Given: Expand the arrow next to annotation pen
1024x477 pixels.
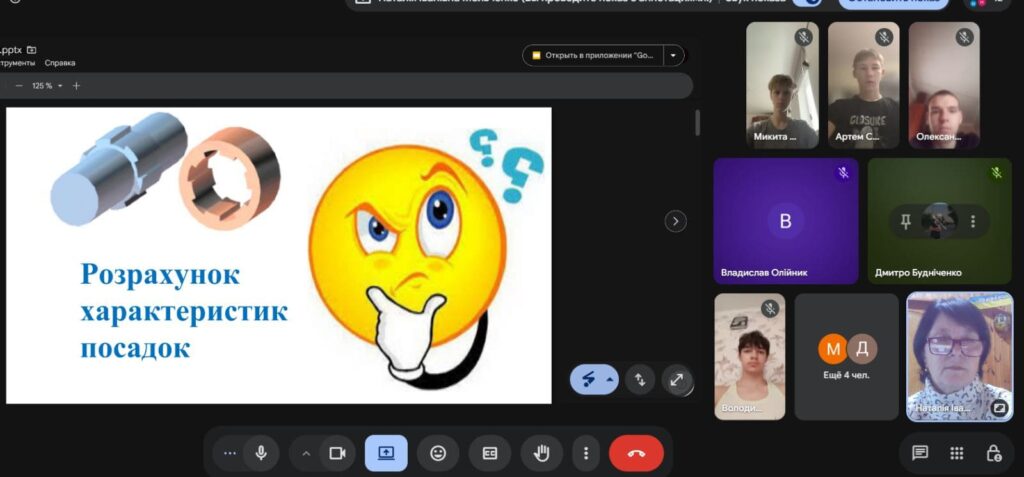Looking at the screenshot, I should (611, 379).
